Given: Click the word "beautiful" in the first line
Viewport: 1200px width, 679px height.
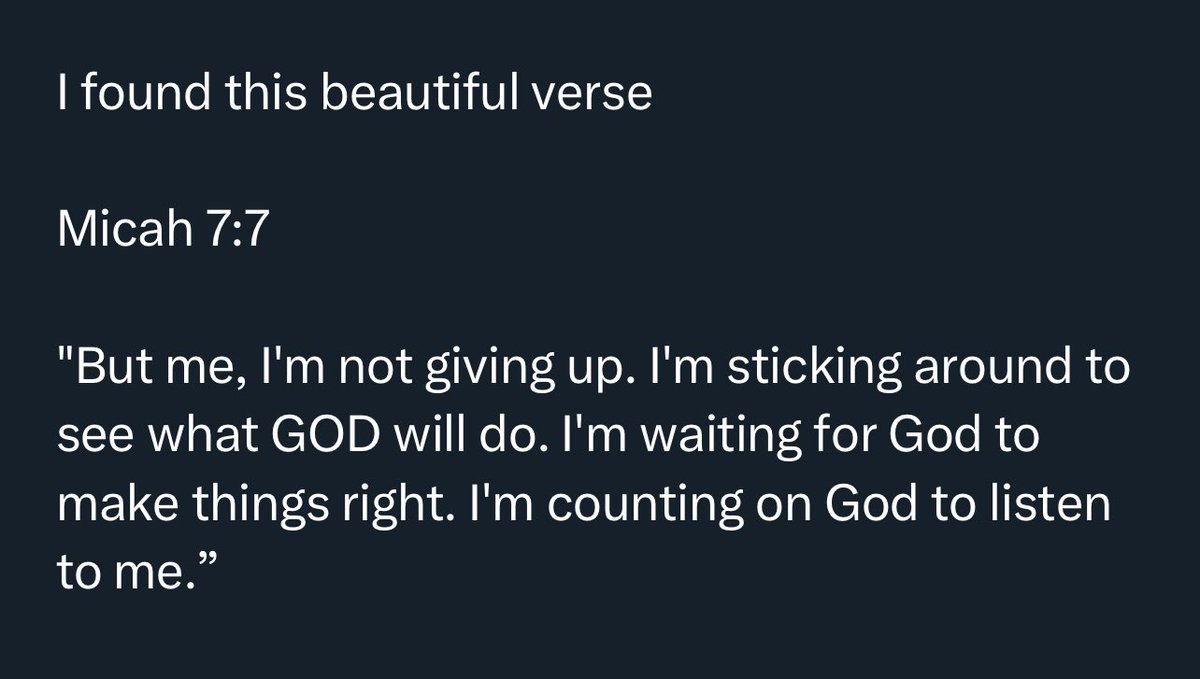Looking at the screenshot, I should click(436, 94).
